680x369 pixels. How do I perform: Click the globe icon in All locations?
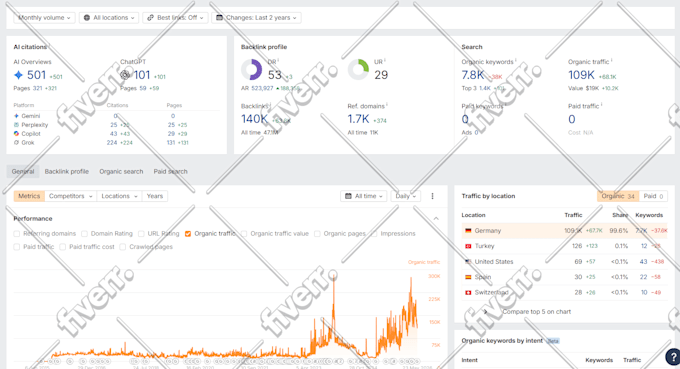point(87,18)
